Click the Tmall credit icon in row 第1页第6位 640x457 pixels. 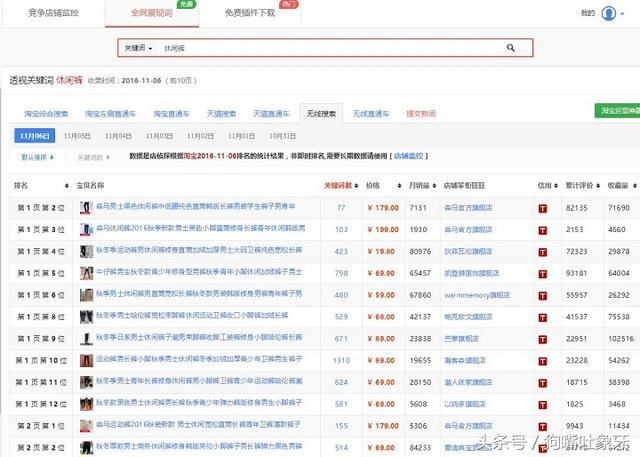tap(542, 296)
